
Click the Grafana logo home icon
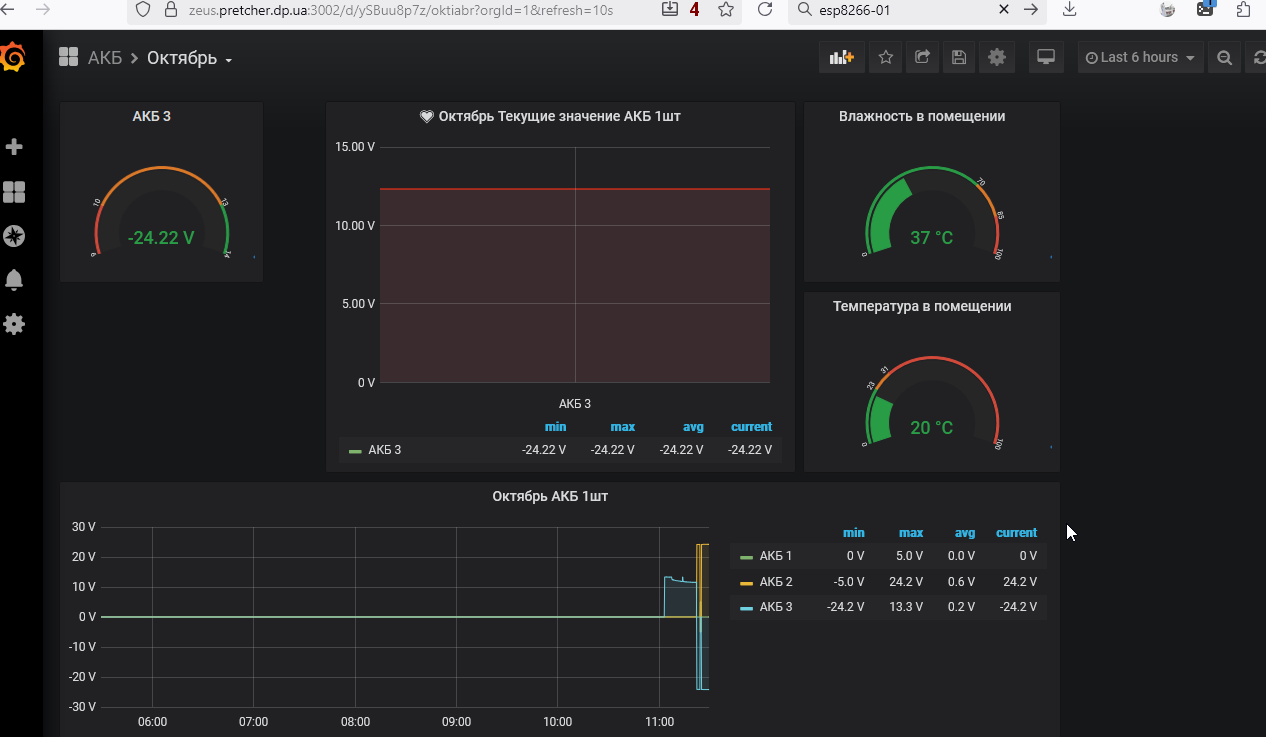point(14,58)
